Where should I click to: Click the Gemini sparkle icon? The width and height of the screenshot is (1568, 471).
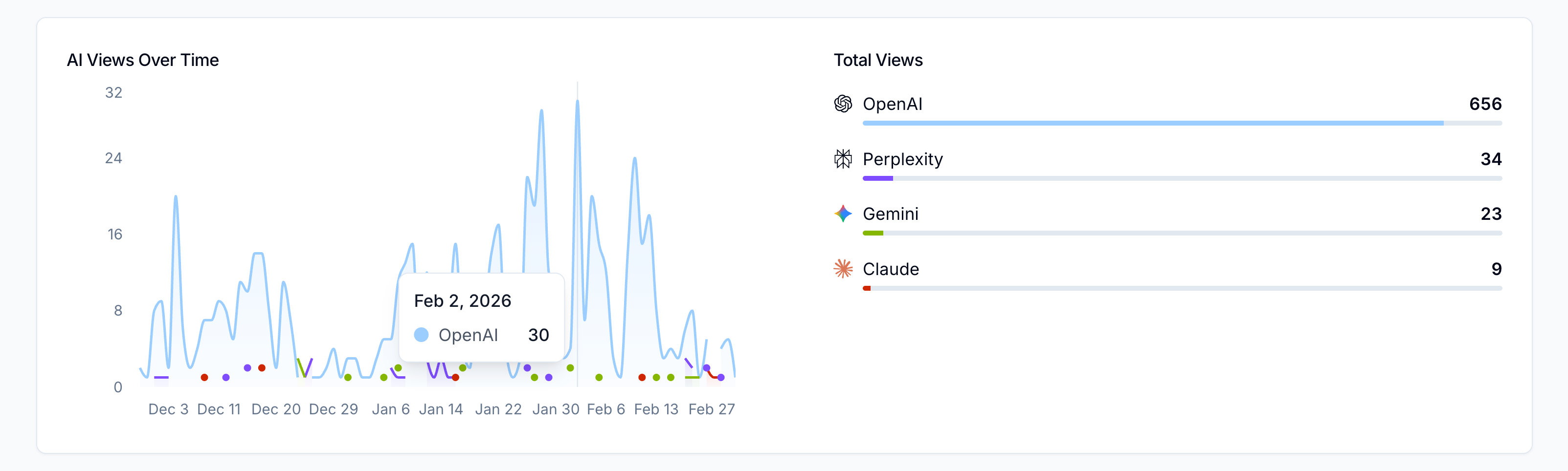pos(844,214)
